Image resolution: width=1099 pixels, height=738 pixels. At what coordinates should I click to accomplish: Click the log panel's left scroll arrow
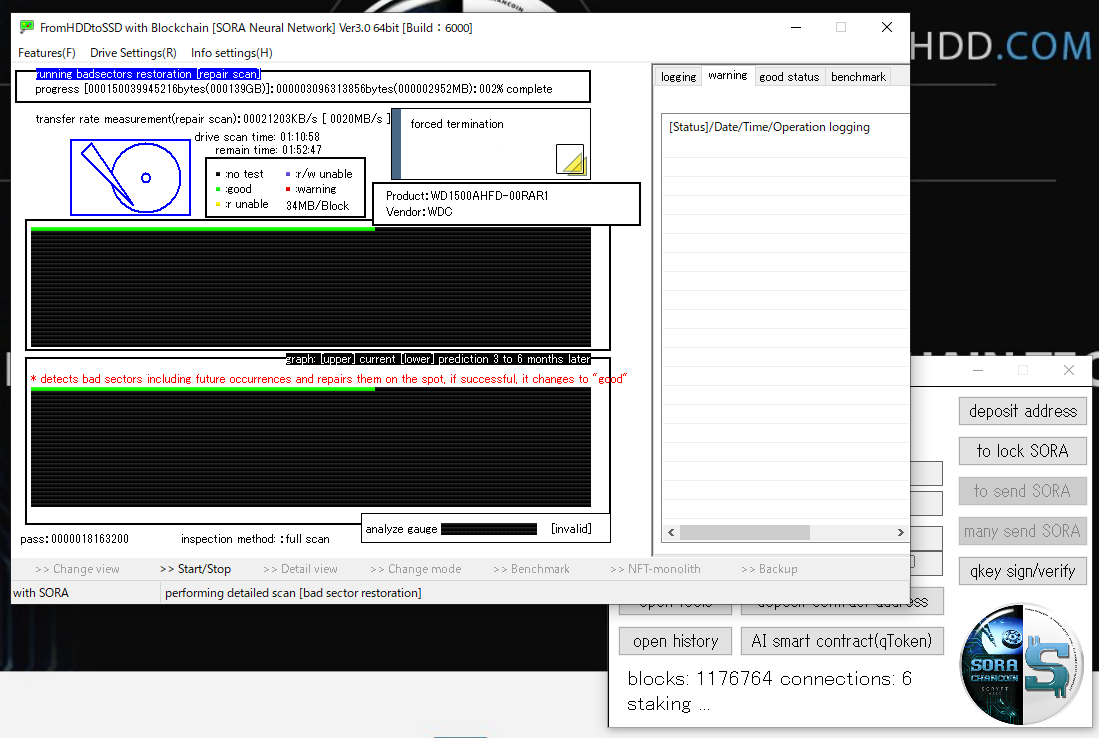click(x=671, y=533)
